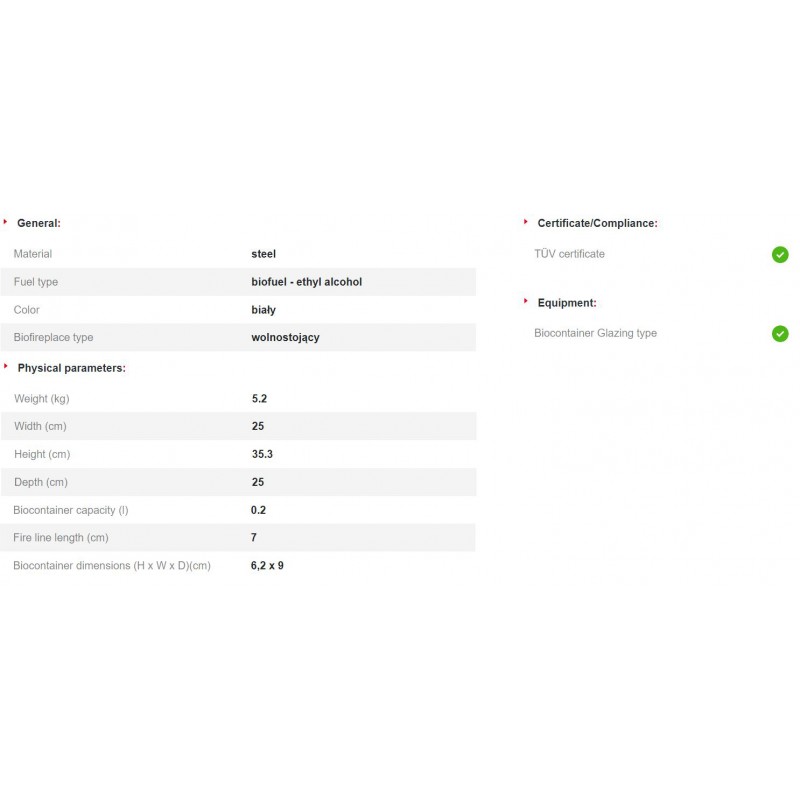Click the 'wolnostojący' biofireplace type value
This screenshot has height=800, width=800.
coord(285,338)
